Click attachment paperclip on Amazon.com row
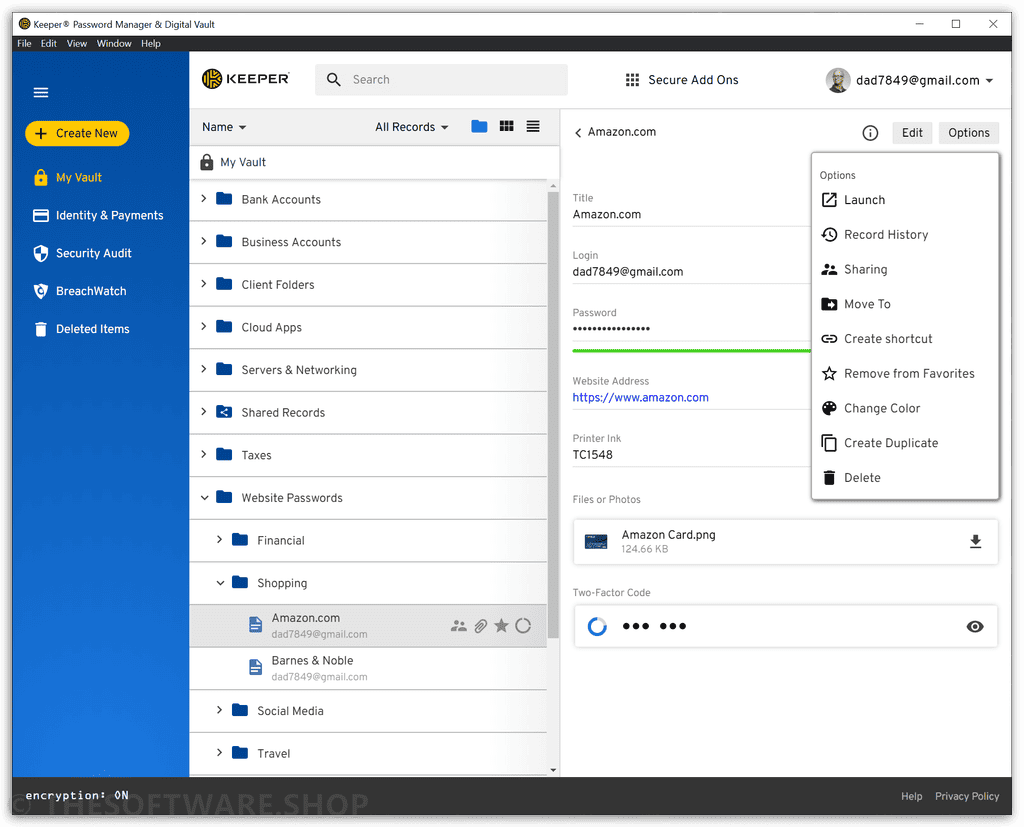 (x=481, y=626)
